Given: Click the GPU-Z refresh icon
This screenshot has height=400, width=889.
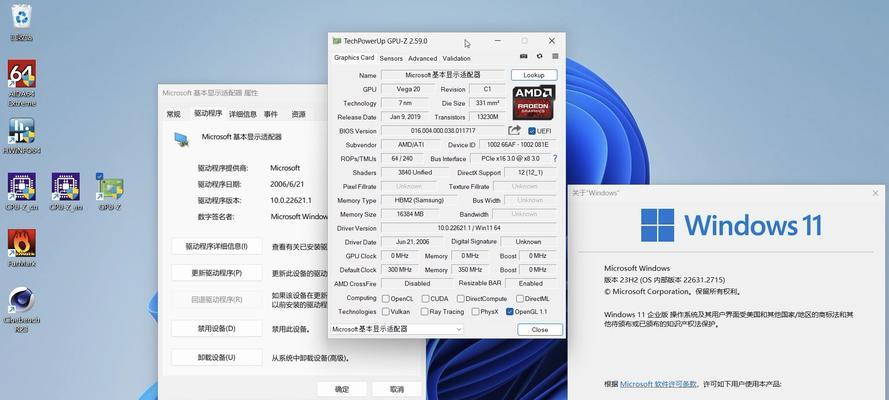Looking at the screenshot, I should click(x=539, y=57).
